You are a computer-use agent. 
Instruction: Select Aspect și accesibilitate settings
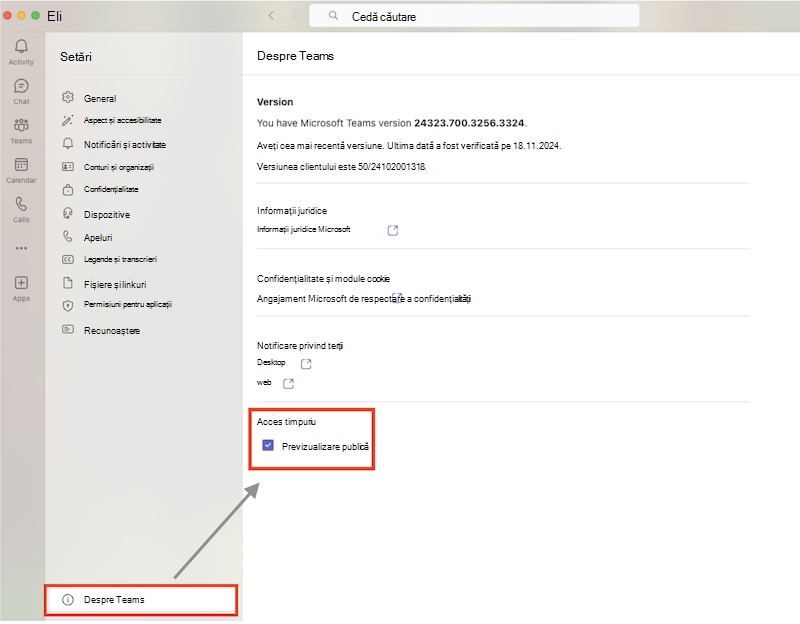click(x=122, y=120)
